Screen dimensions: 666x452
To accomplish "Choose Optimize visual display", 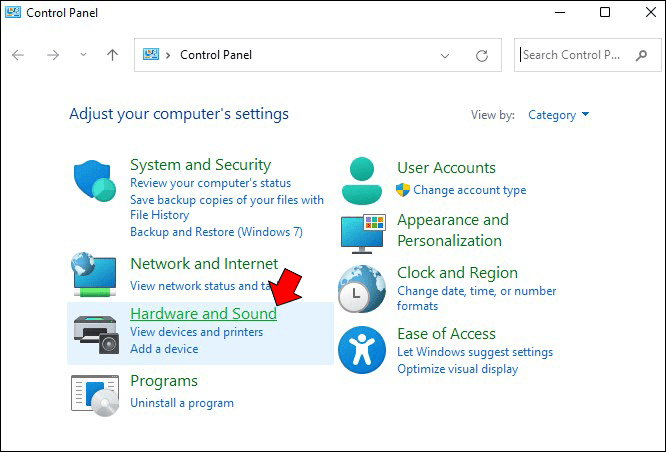I will (457, 369).
